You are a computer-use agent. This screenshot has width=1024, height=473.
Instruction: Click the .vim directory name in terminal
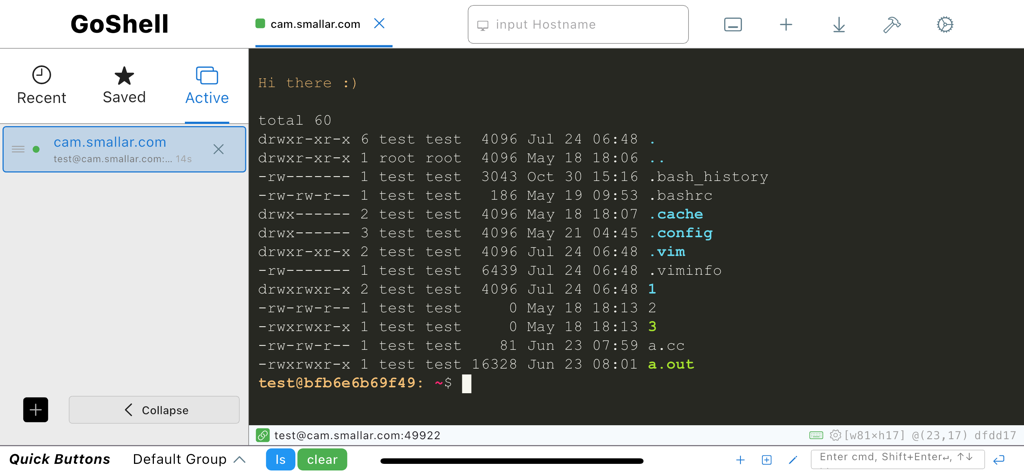[x=667, y=252]
